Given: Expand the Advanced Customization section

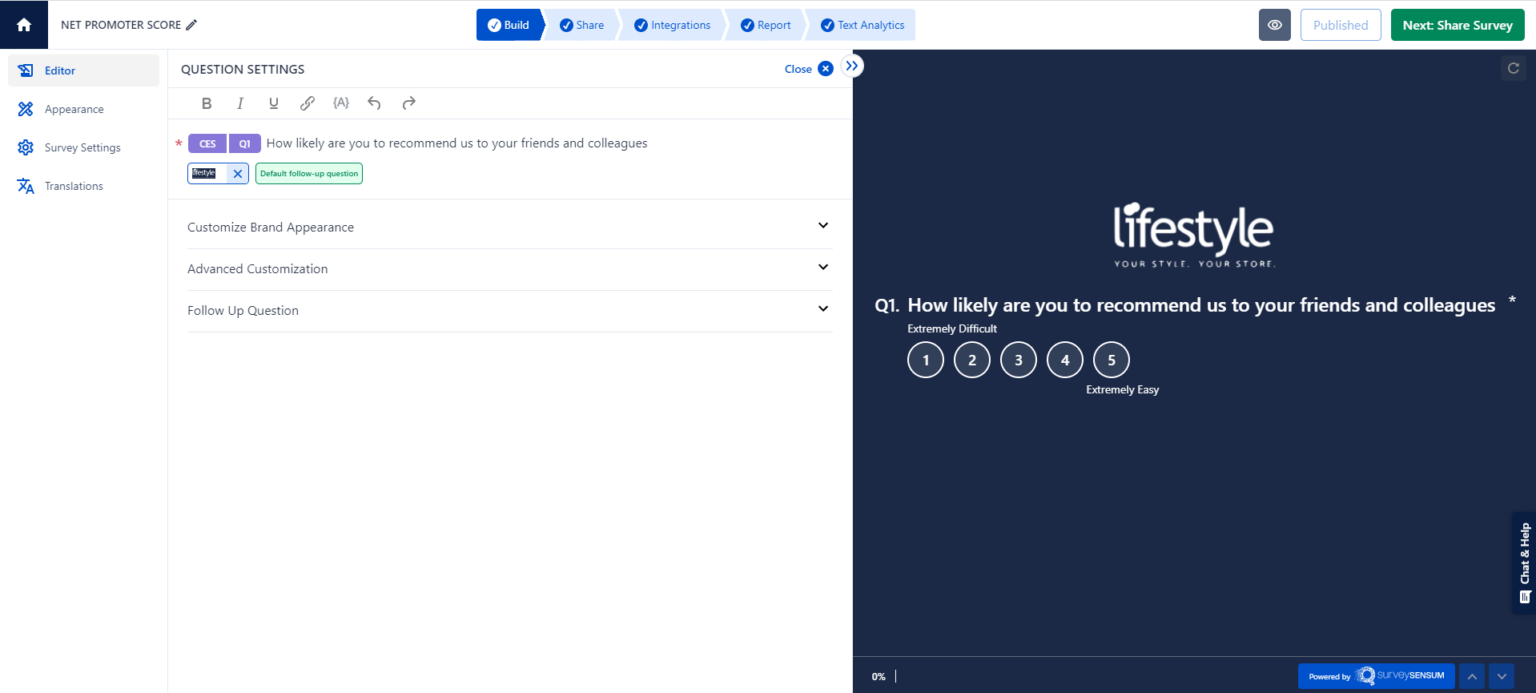Looking at the screenshot, I should (822, 268).
